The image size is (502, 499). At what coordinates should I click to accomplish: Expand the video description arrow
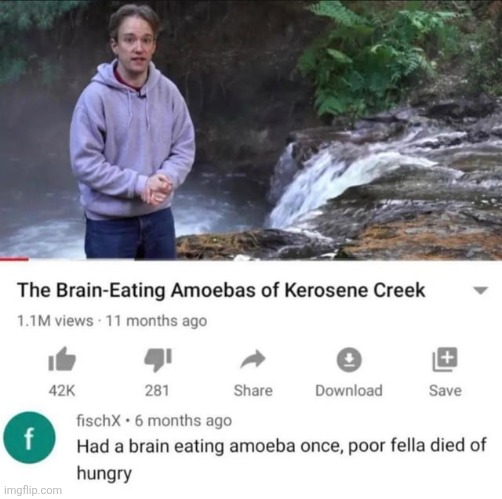(x=480, y=290)
